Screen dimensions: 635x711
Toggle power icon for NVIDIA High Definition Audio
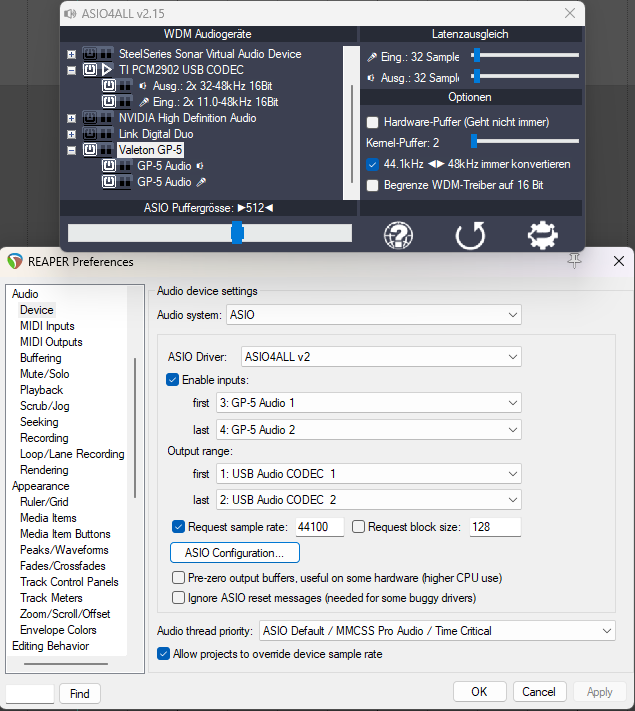coord(90,118)
